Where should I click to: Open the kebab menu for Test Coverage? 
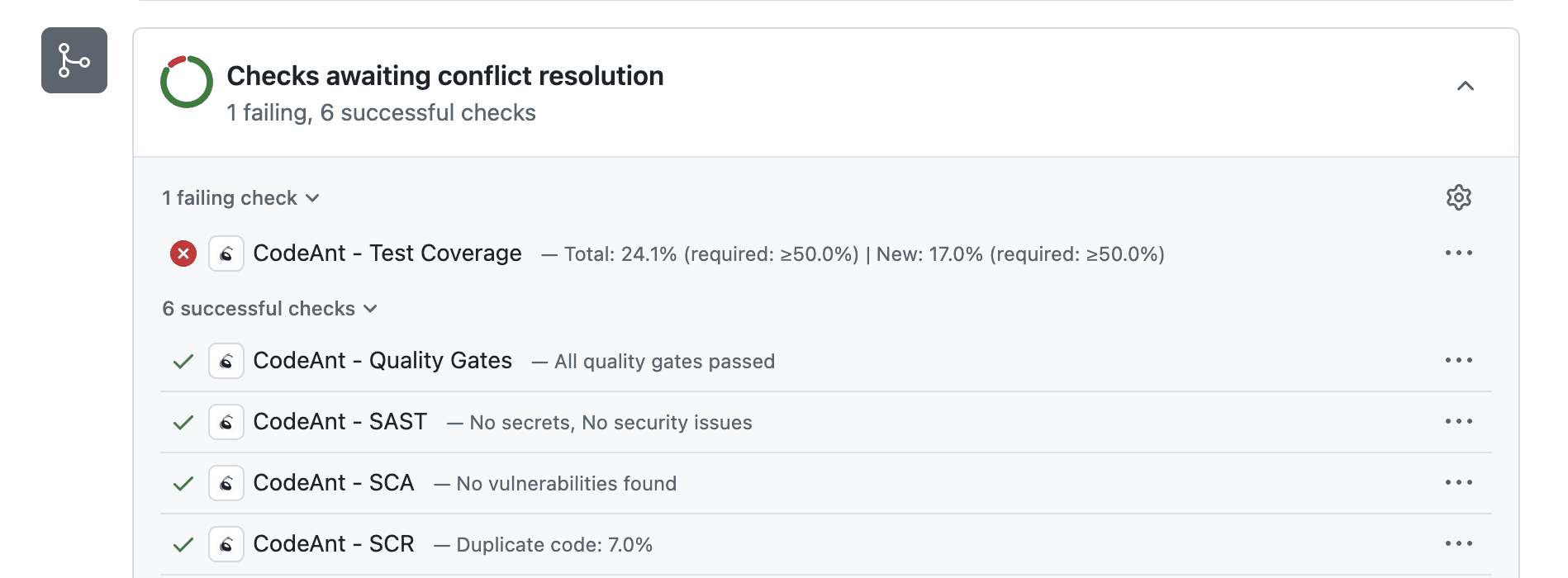[1459, 253]
